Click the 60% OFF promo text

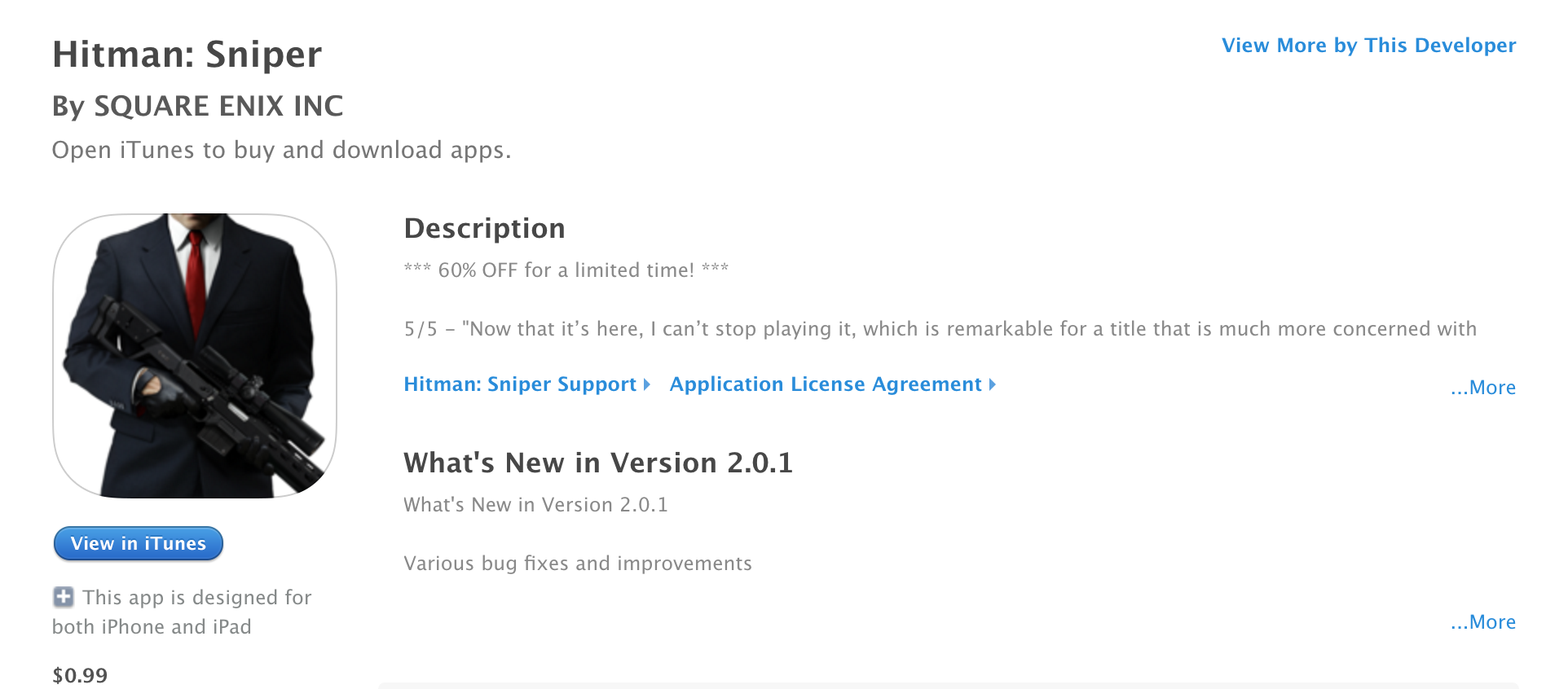click(x=566, y=270)
